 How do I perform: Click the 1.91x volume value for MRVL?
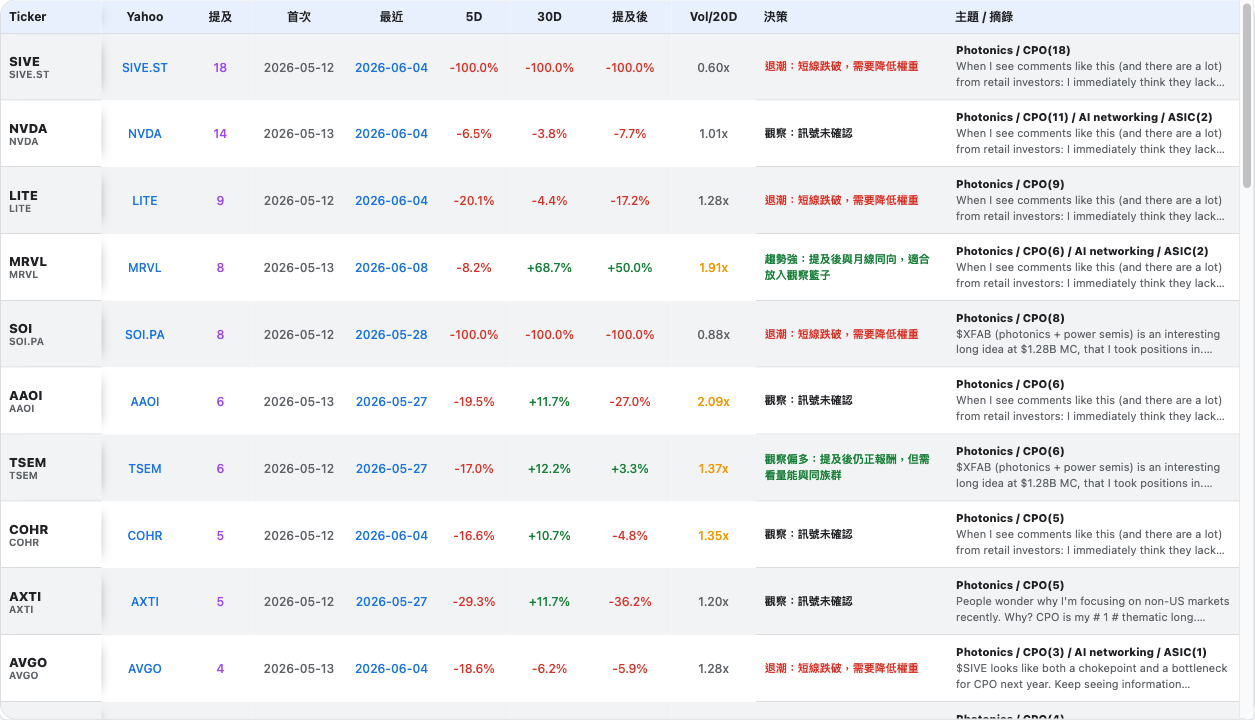click(713, 268)
